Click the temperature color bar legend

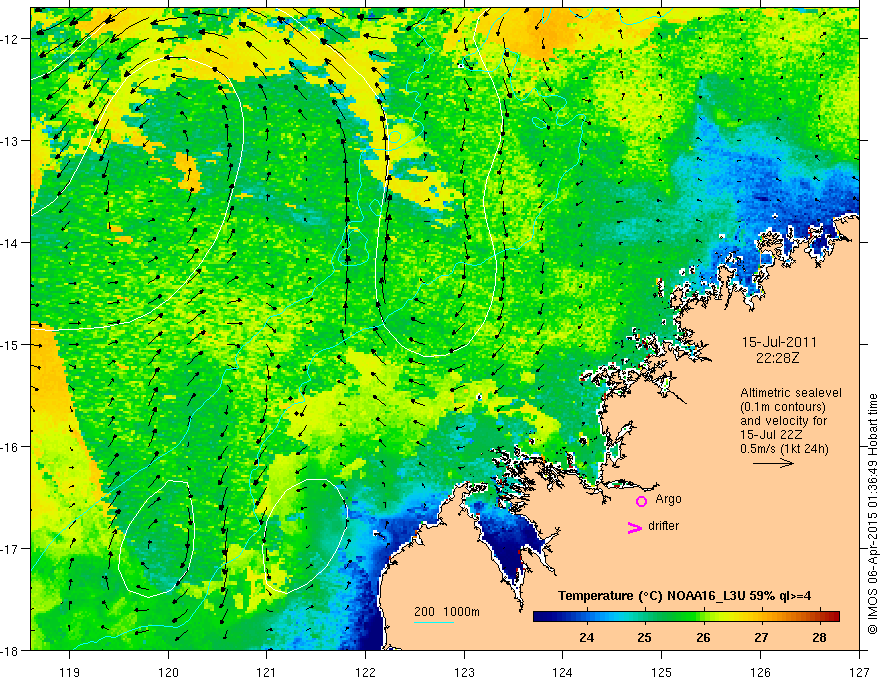[x=686, y=616]
